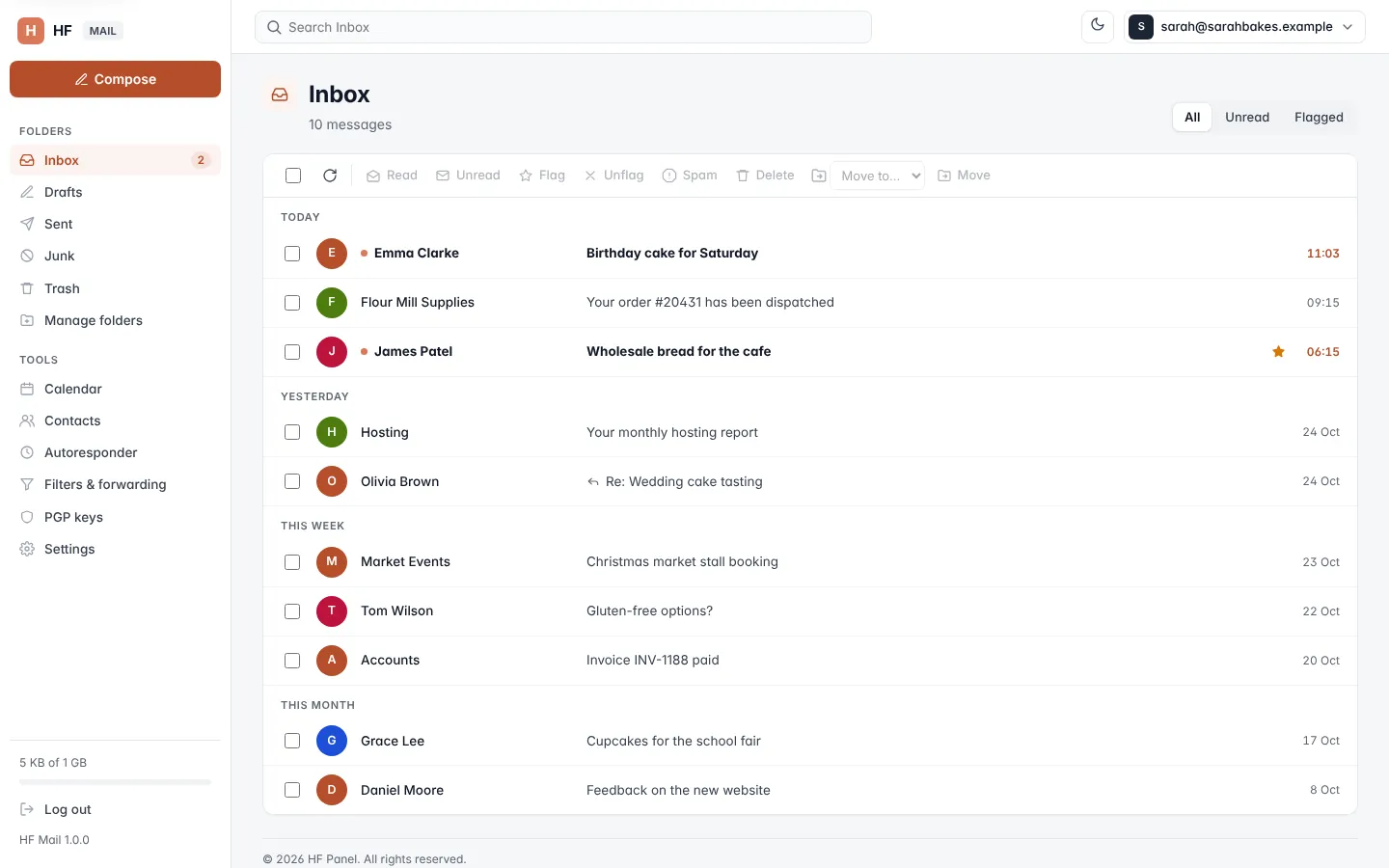Image resolution: width=1389 pixels, height=868 pixels.
Task: Check the Emma Clarke message checkbox
Action: tap(292, 254)
